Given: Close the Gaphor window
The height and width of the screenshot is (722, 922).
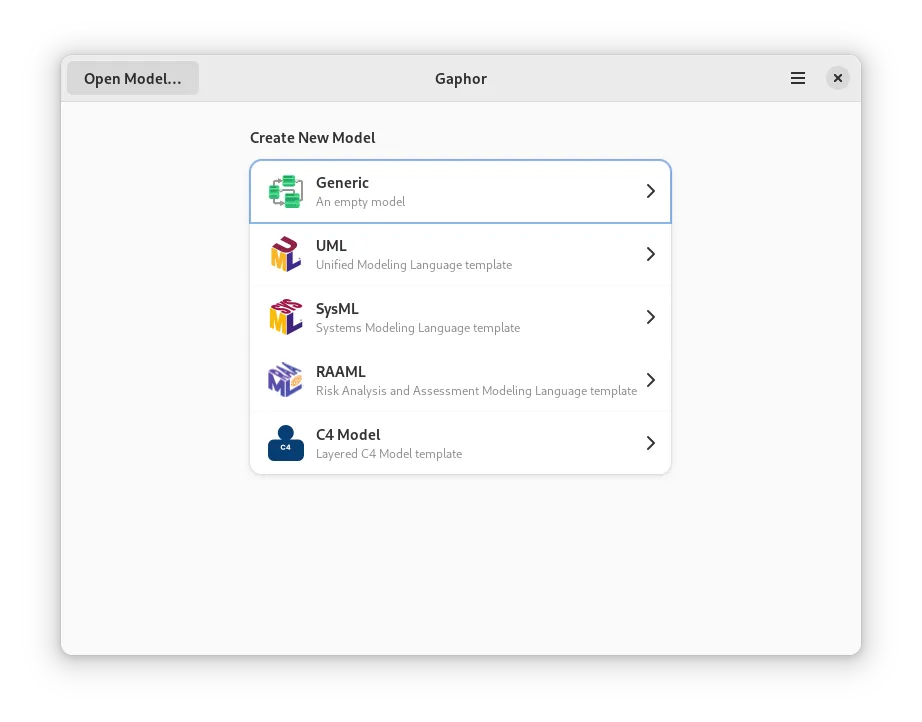Looking at the screenshot, I should coord(838,78).
